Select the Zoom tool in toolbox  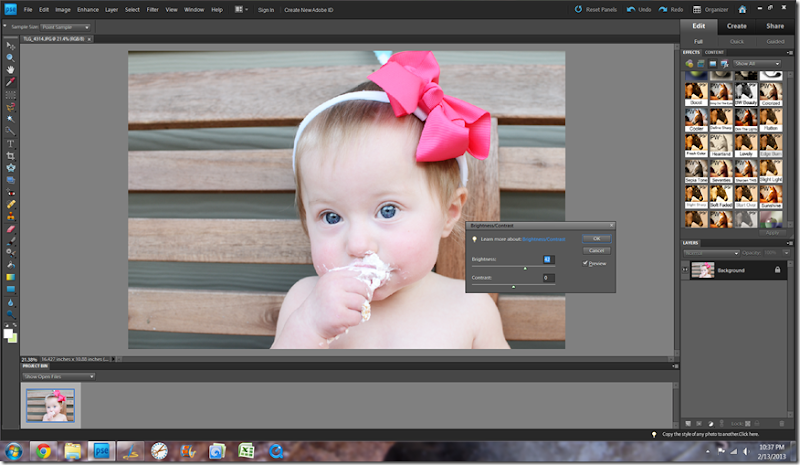[x=11, y=57]
